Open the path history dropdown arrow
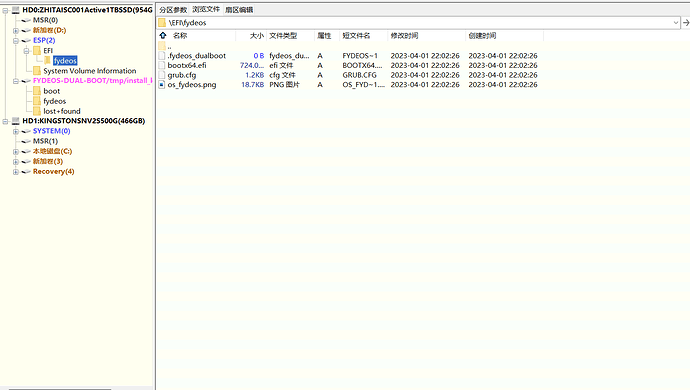 (675, 22)
